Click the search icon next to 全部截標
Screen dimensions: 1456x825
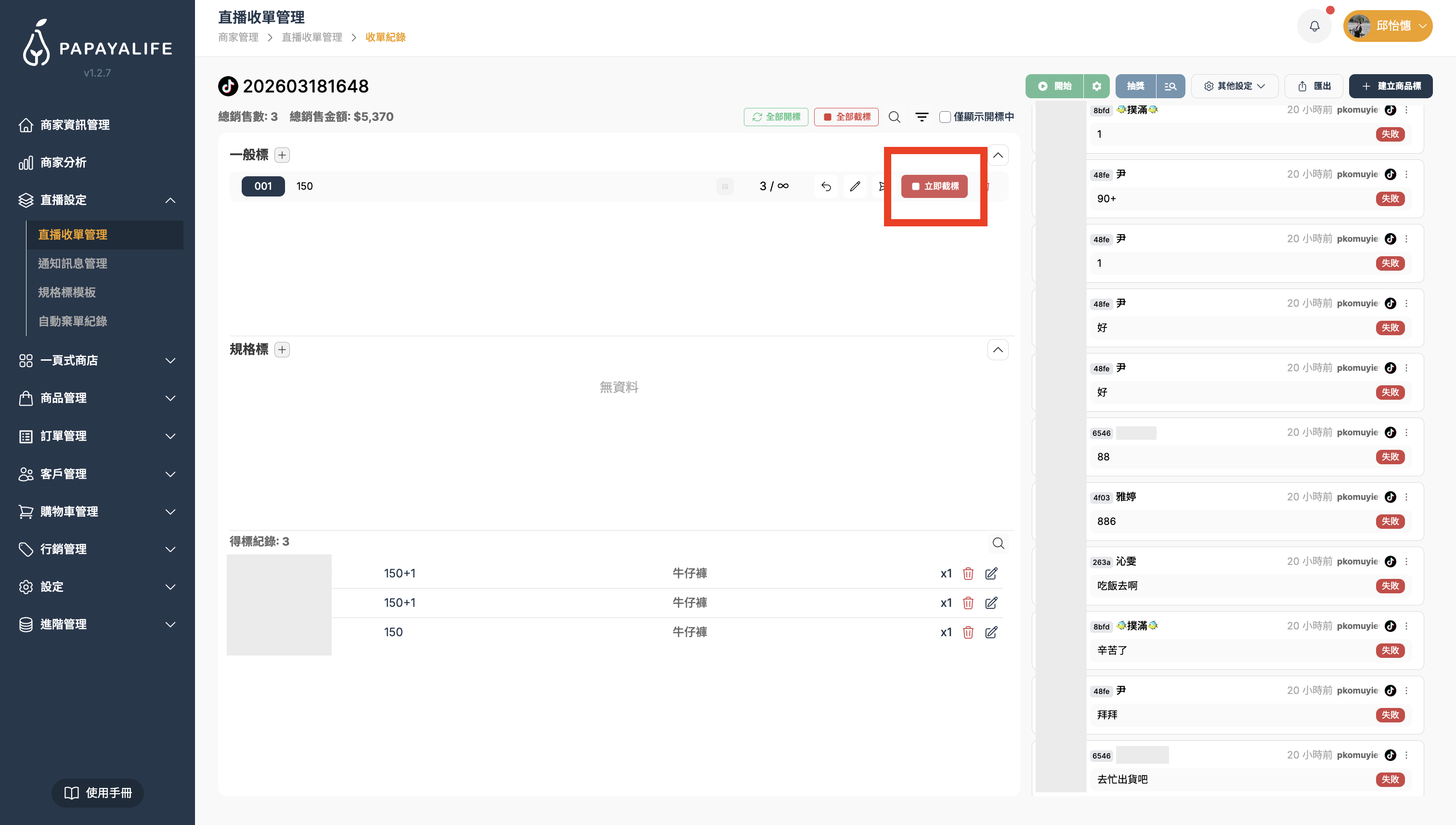894,117
